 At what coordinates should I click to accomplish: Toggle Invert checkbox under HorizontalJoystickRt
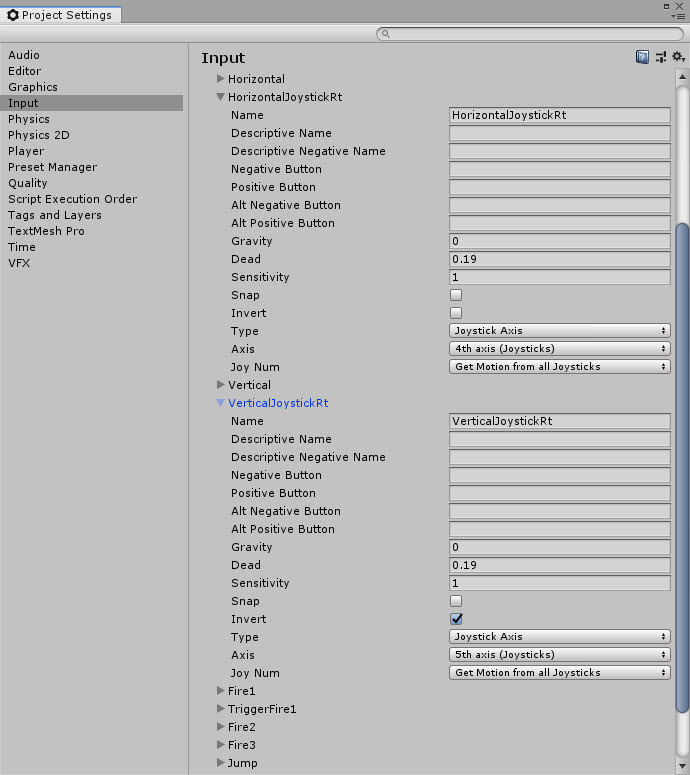coord(456,313)
